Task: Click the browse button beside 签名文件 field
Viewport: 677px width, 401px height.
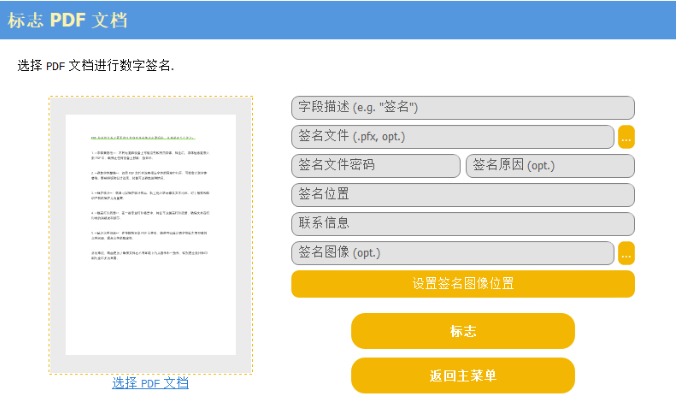Action: pos(626,137)
